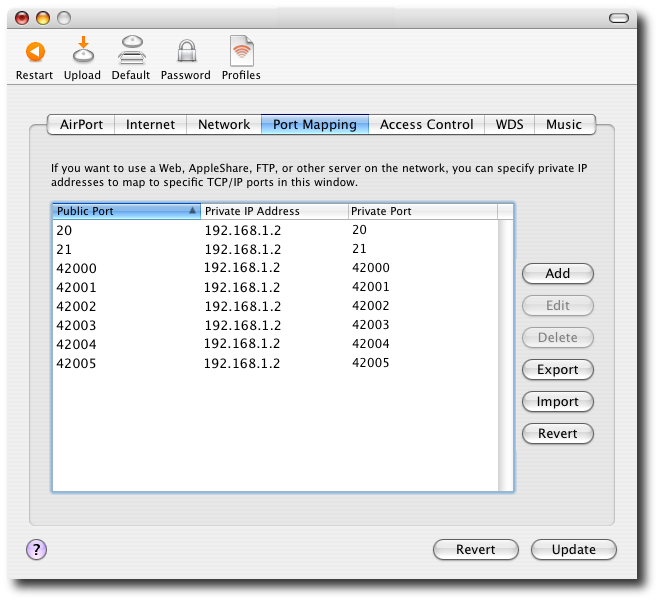
Task: Open the Access Control tab
Action: [x=426, y=125]
